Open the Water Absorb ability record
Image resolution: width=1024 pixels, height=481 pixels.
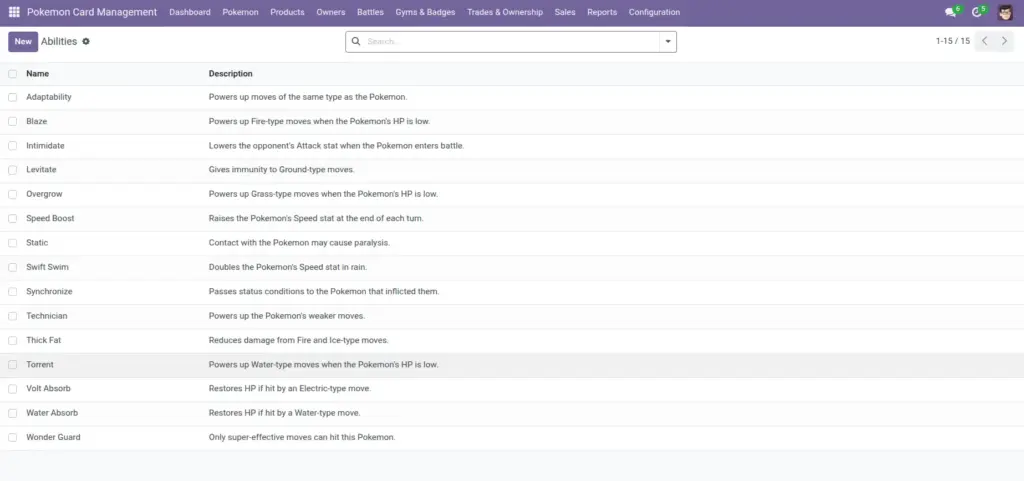[52, 413]
